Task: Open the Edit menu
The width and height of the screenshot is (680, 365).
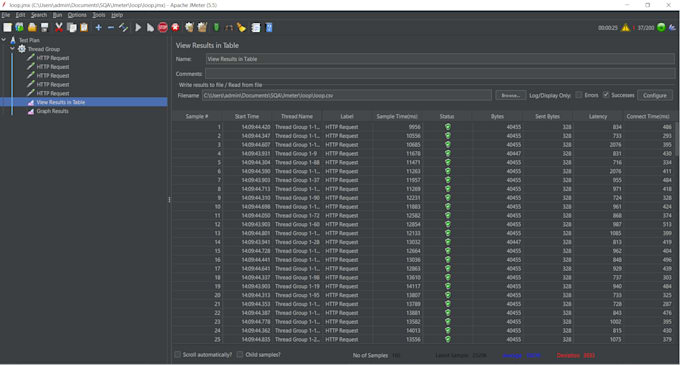Action: (x=20, y=15)
